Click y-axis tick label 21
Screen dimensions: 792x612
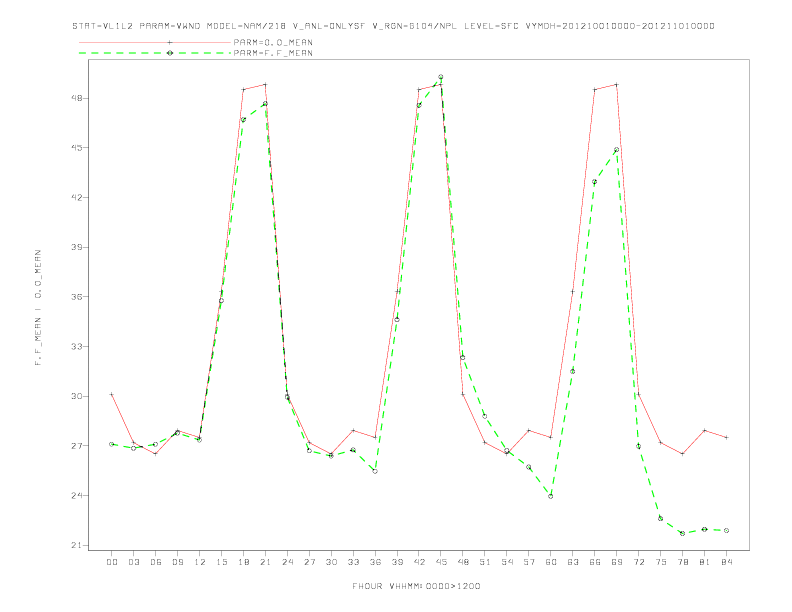[77, 545]
